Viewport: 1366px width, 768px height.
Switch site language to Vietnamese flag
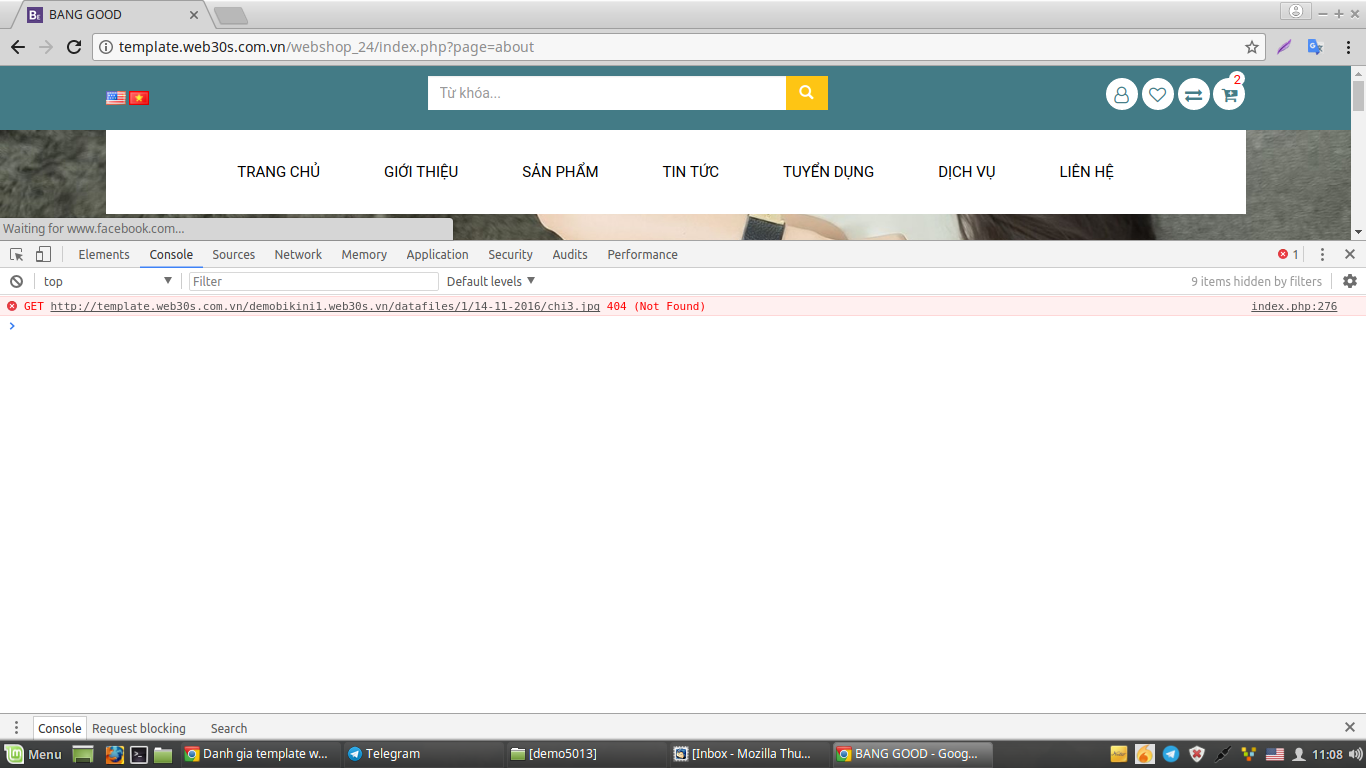139,98
